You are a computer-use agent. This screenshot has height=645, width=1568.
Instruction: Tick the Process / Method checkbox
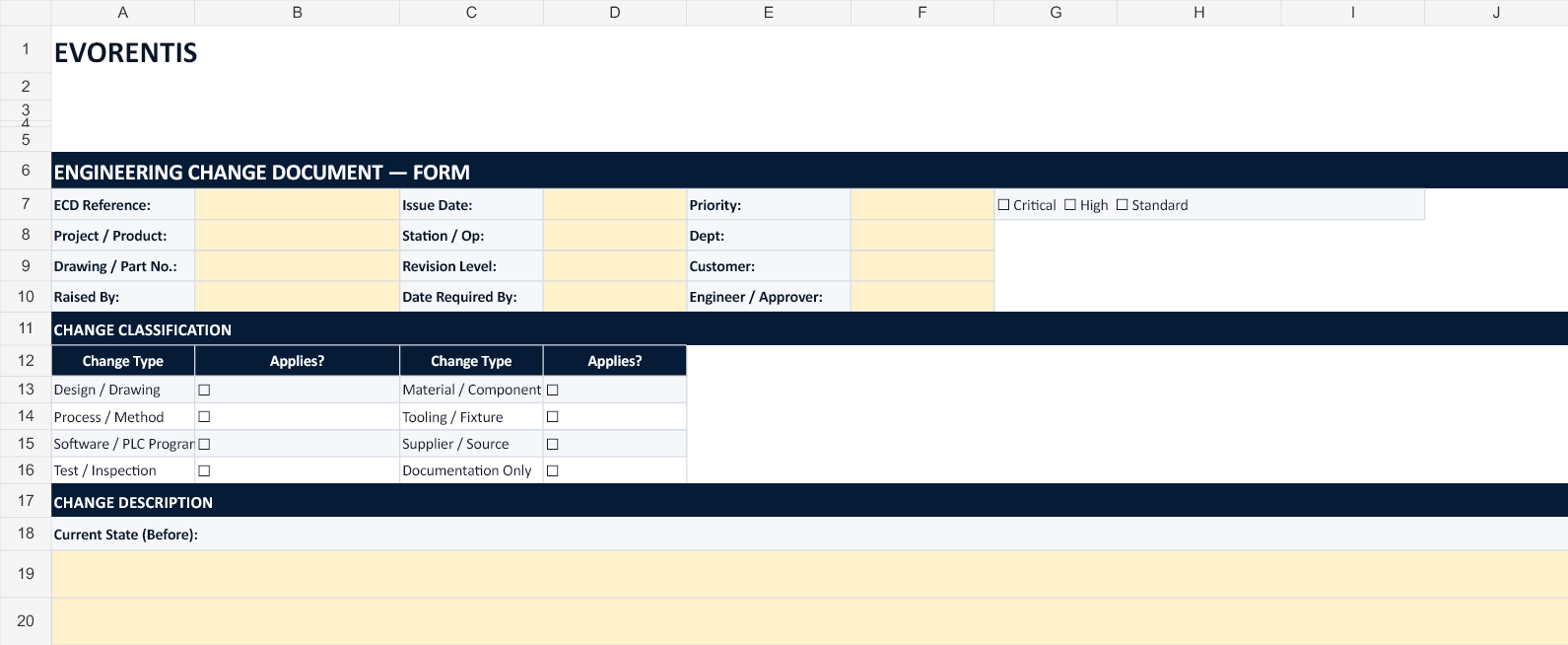tap(204, 417)
